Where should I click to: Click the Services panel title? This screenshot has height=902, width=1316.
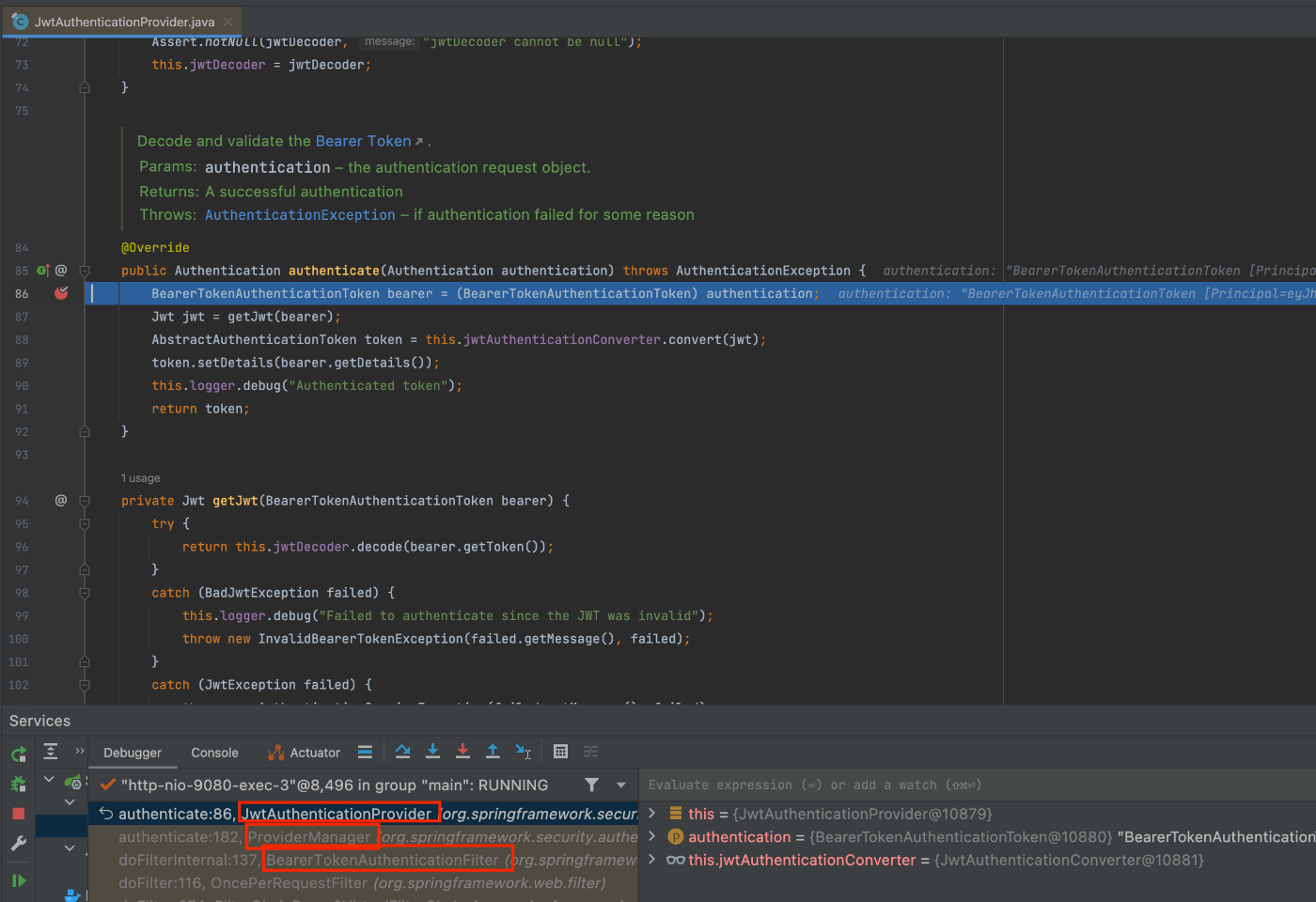tap(39, 721)
